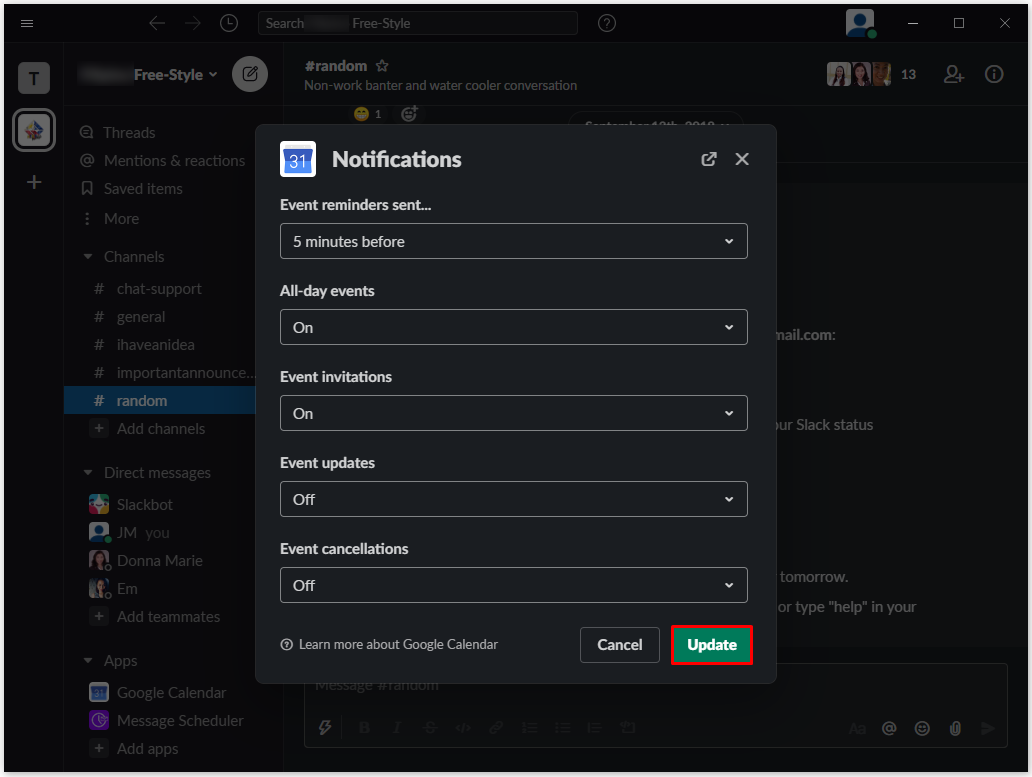Viewport: 1032px width, 777px height.
Task: Star the #random channel
Action: (382, 66)
